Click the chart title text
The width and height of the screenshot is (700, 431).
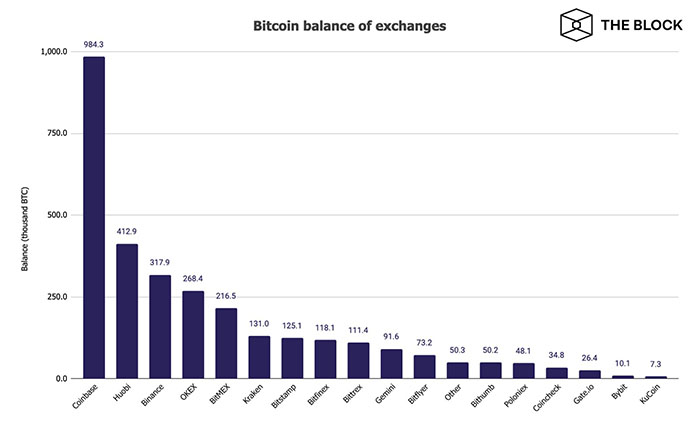pos(350,26)
